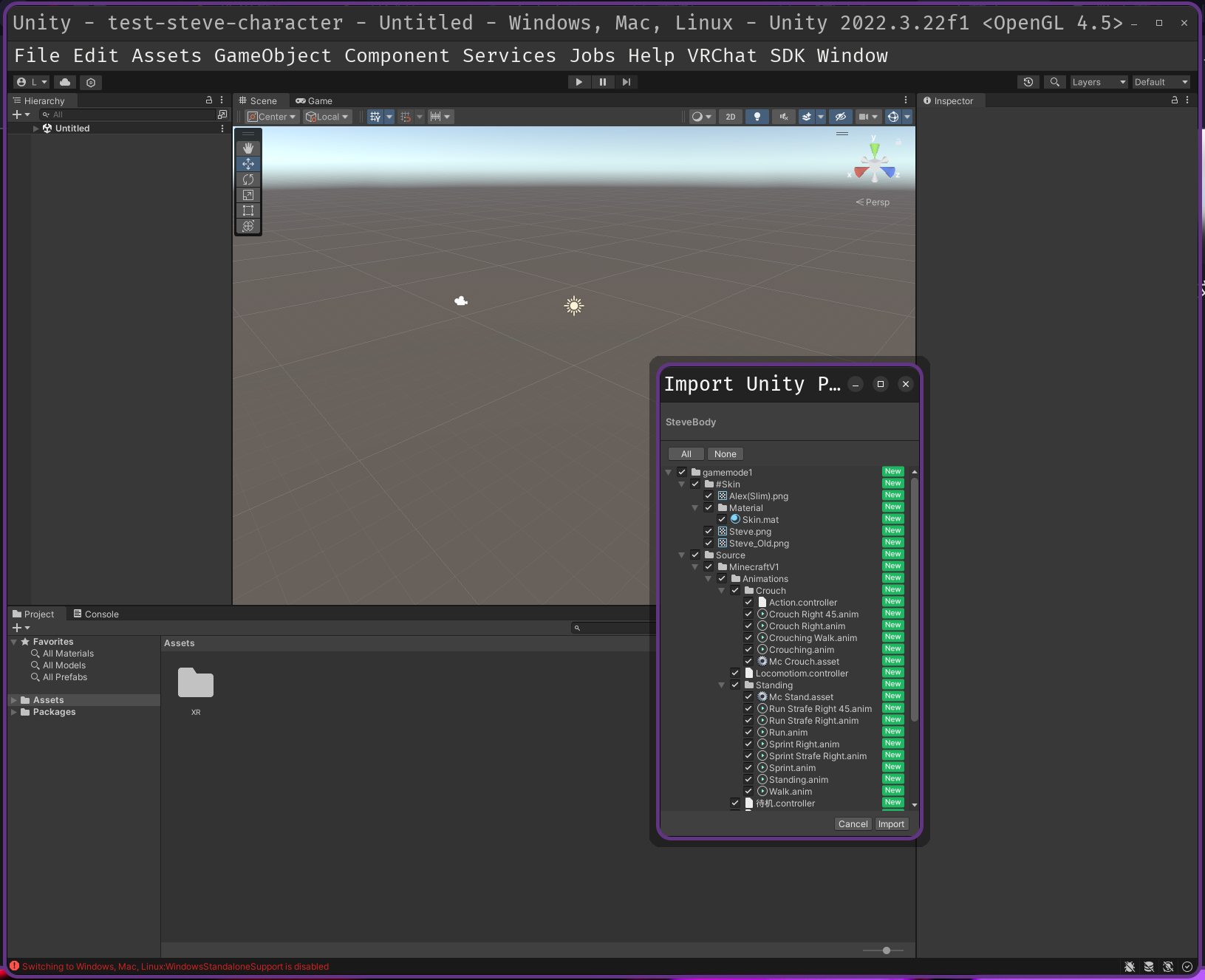This screenshot has width=1205, height=980.
Task: Open Undo History clock icon
Action: click(1028, 82)
